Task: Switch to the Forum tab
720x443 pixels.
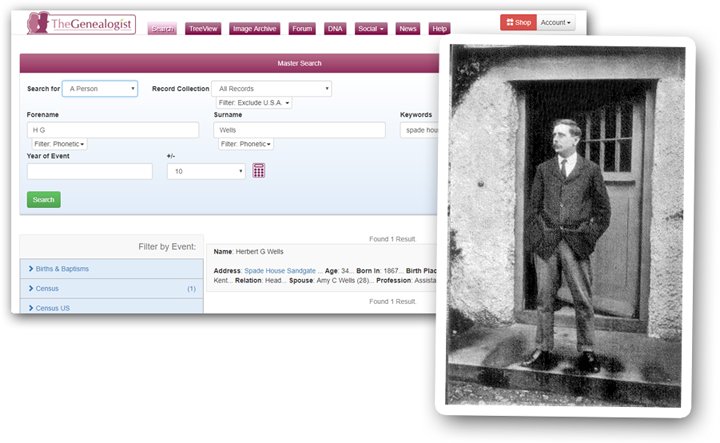Action: click(x=302, y=28)
